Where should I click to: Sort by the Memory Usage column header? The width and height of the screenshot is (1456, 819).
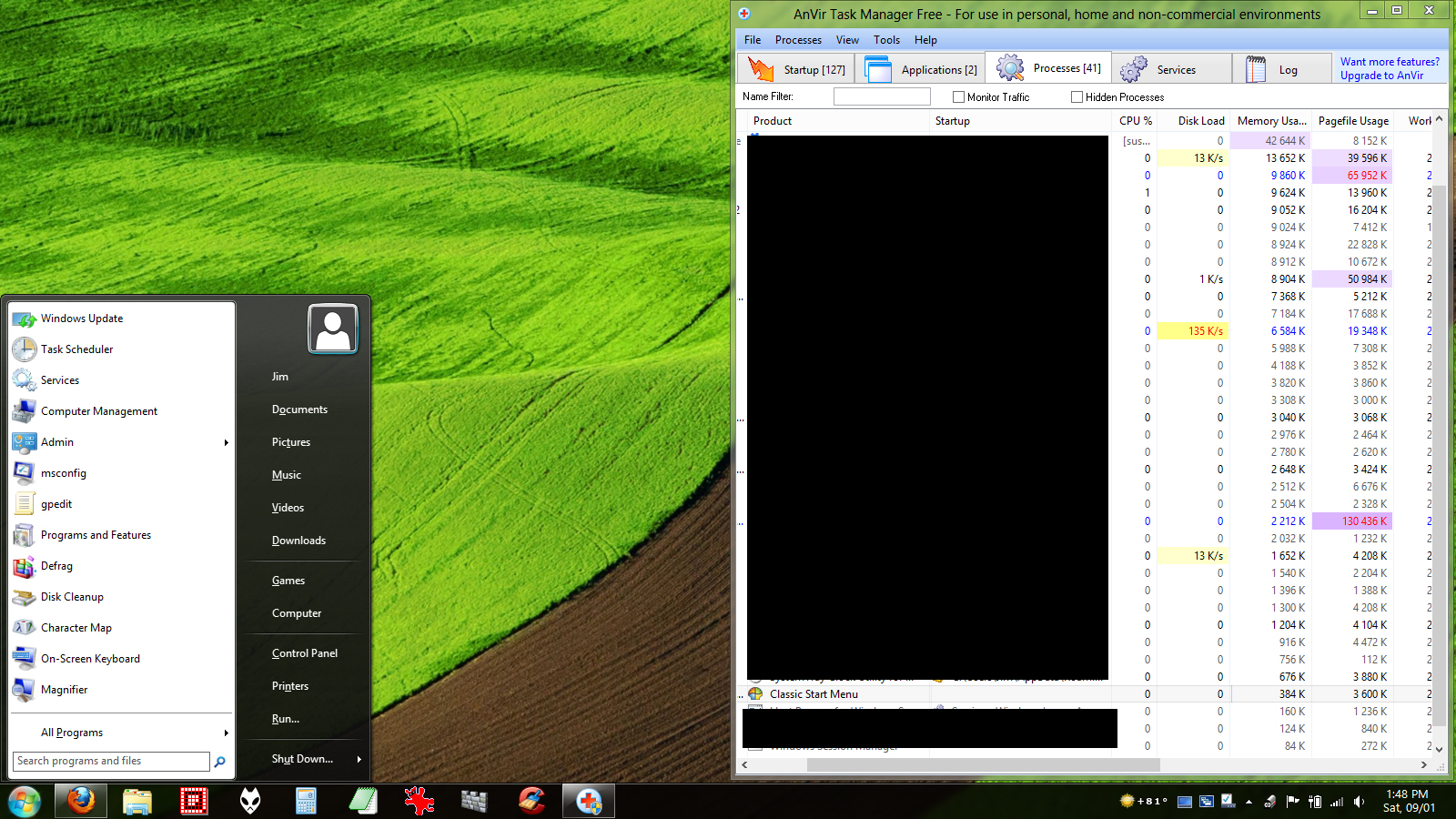click(1270, 120)
